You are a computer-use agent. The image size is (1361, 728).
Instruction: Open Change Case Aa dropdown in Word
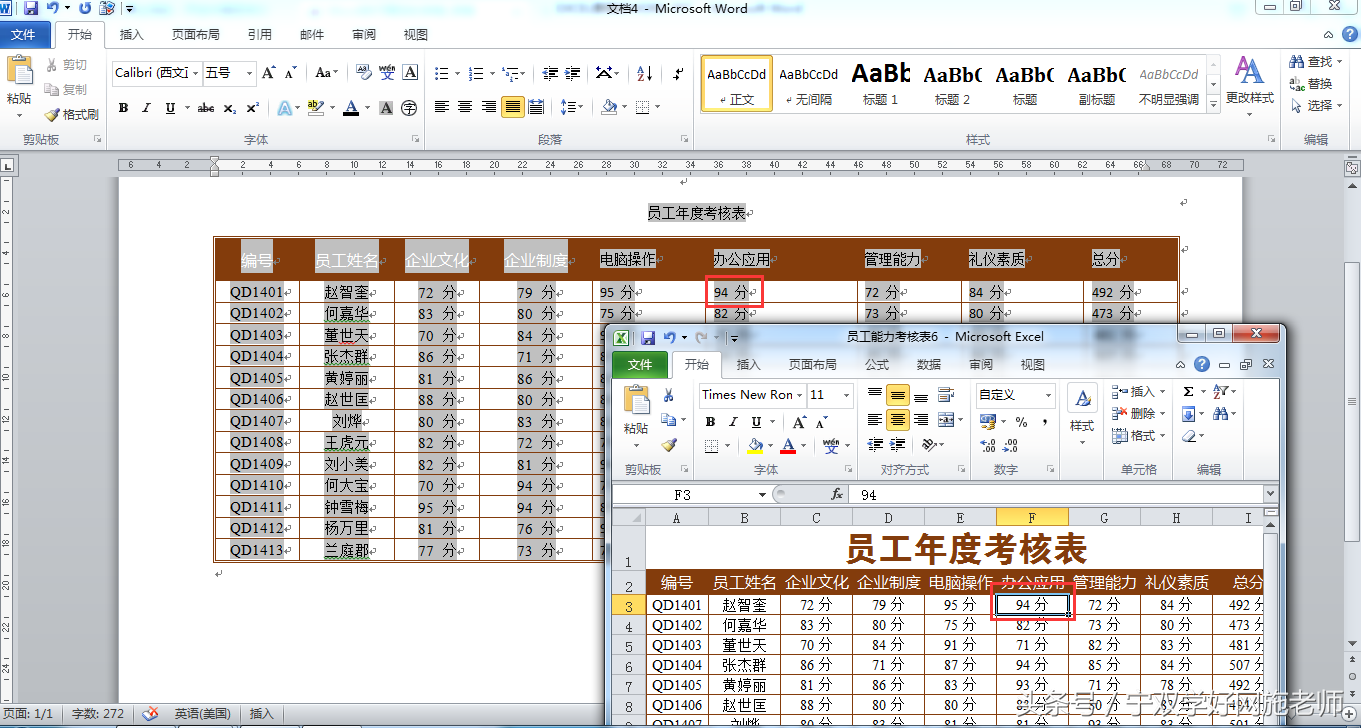[x=326, y=73]
